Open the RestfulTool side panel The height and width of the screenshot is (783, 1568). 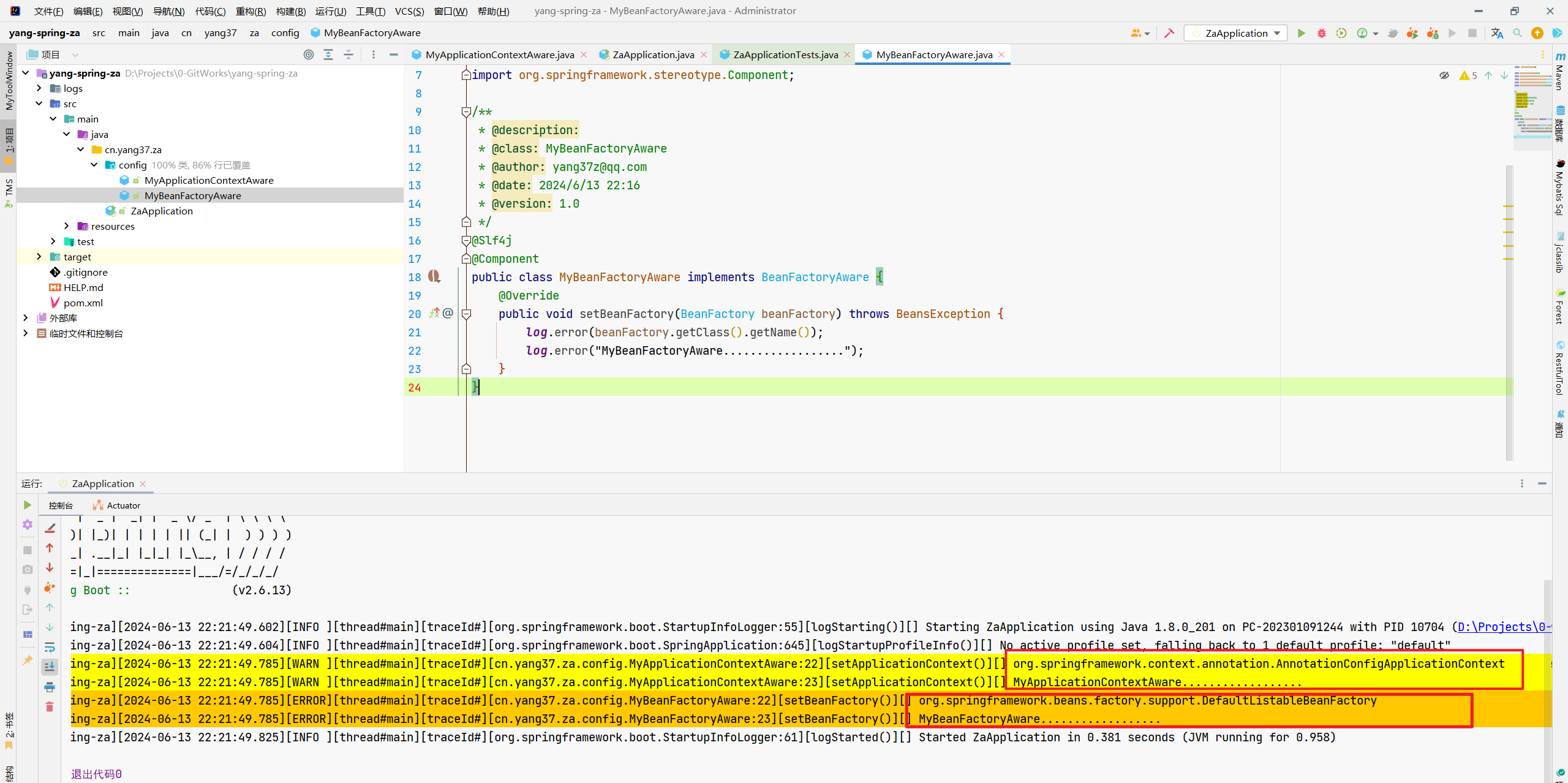[x=1559, y=368]
